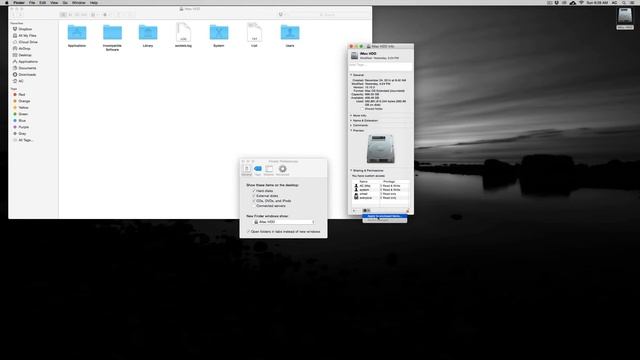Open the Window menu

coord(79,2)
